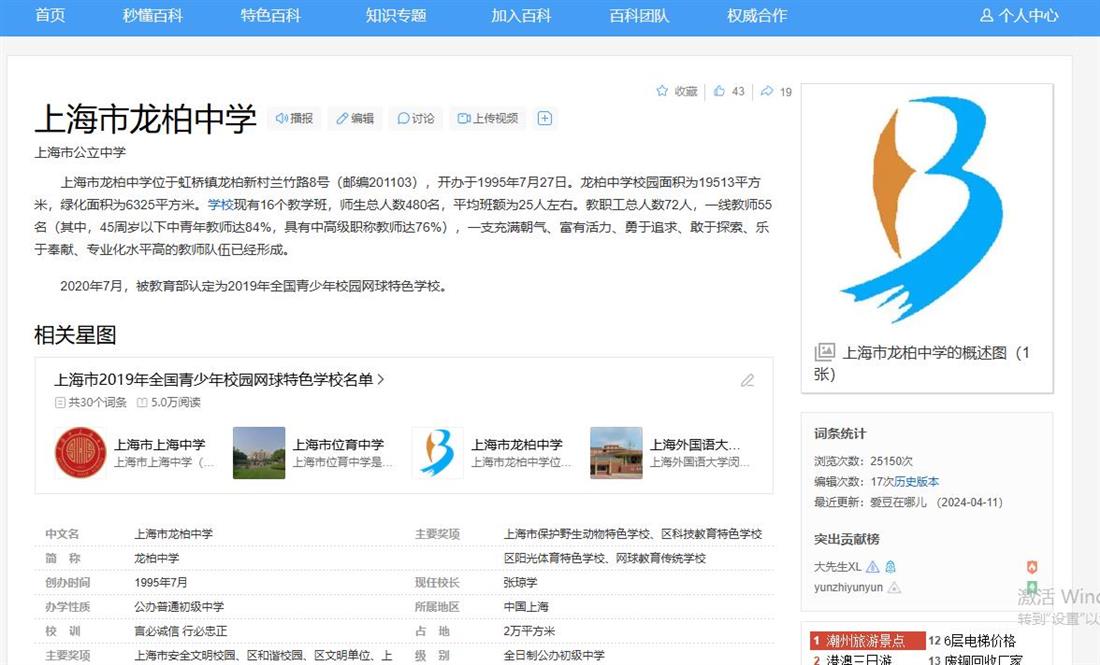
Task: Open the 编辑 entry editor
Action: pos(355,118)
